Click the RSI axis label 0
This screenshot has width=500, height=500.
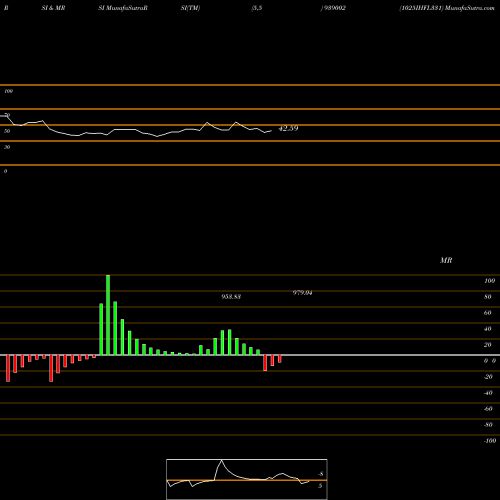coord(5,171)
